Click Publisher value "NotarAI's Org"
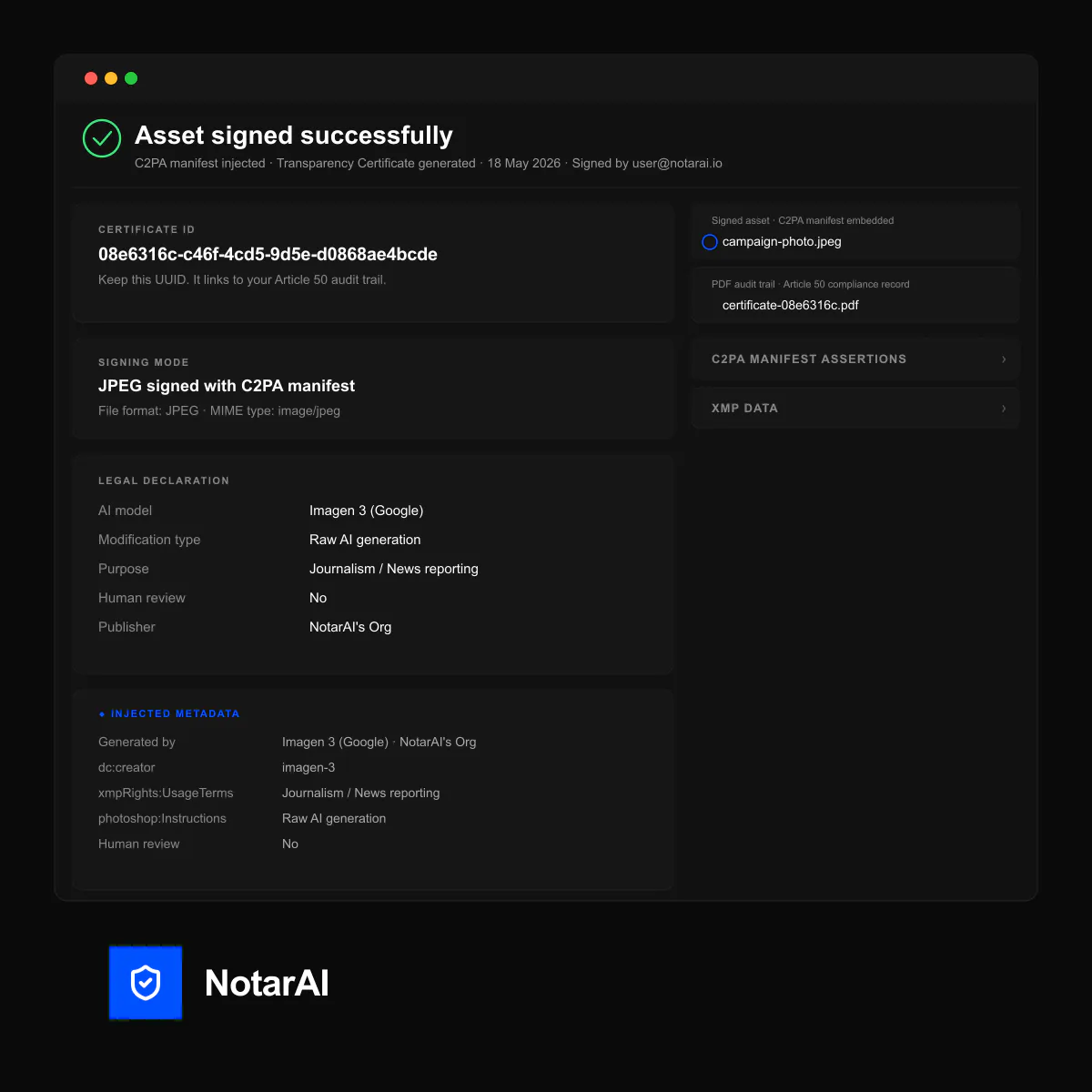Screen dimensions: 1092x1092 coord(350,627)
